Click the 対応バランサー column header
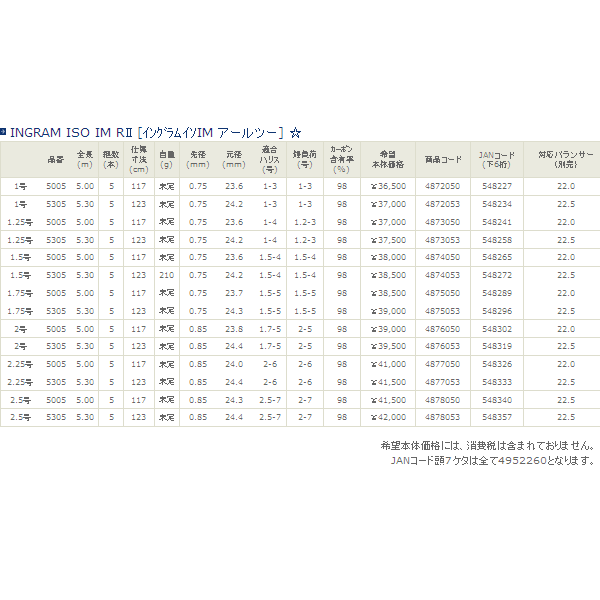The width and height of the screenshot is (600, 600). [x=566, y=160]
